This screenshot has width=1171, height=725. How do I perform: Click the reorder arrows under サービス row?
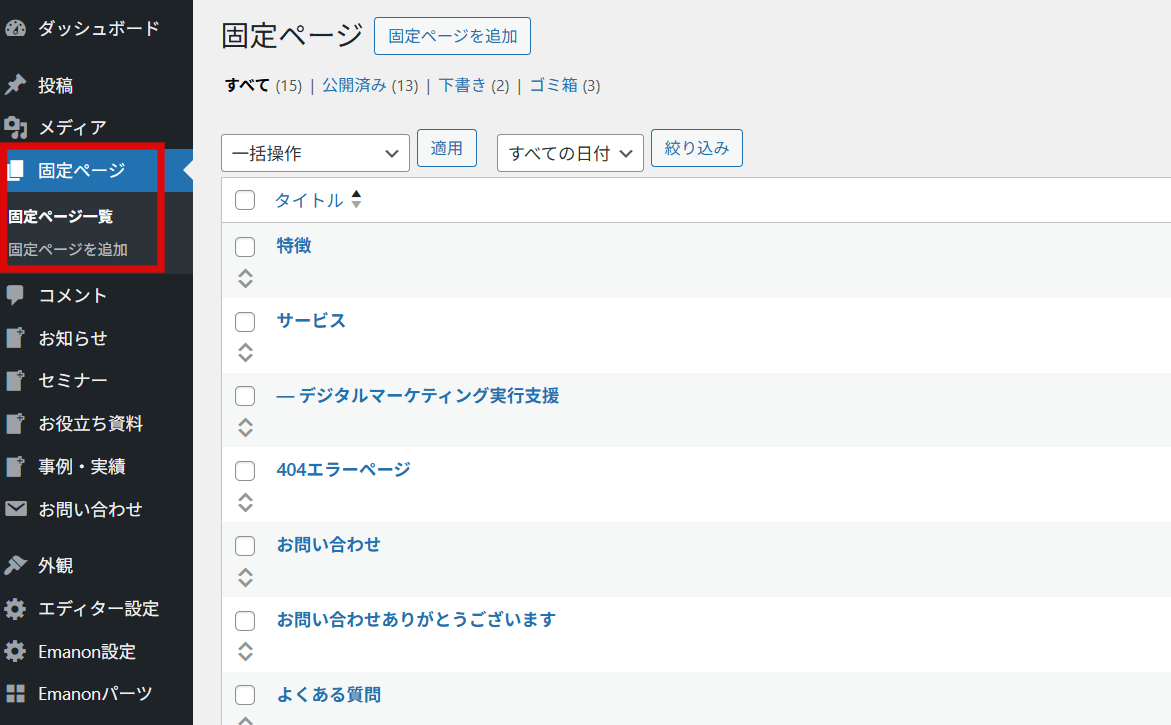point(246,353)
